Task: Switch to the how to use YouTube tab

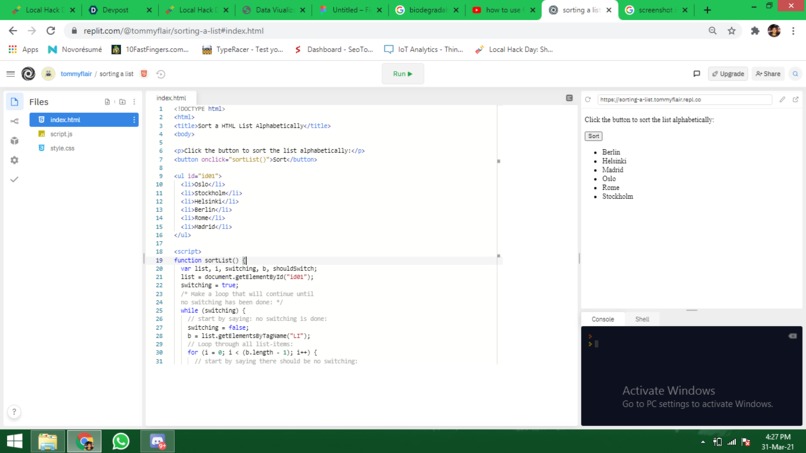Action: pyautogui.click(x=504, y=10)
